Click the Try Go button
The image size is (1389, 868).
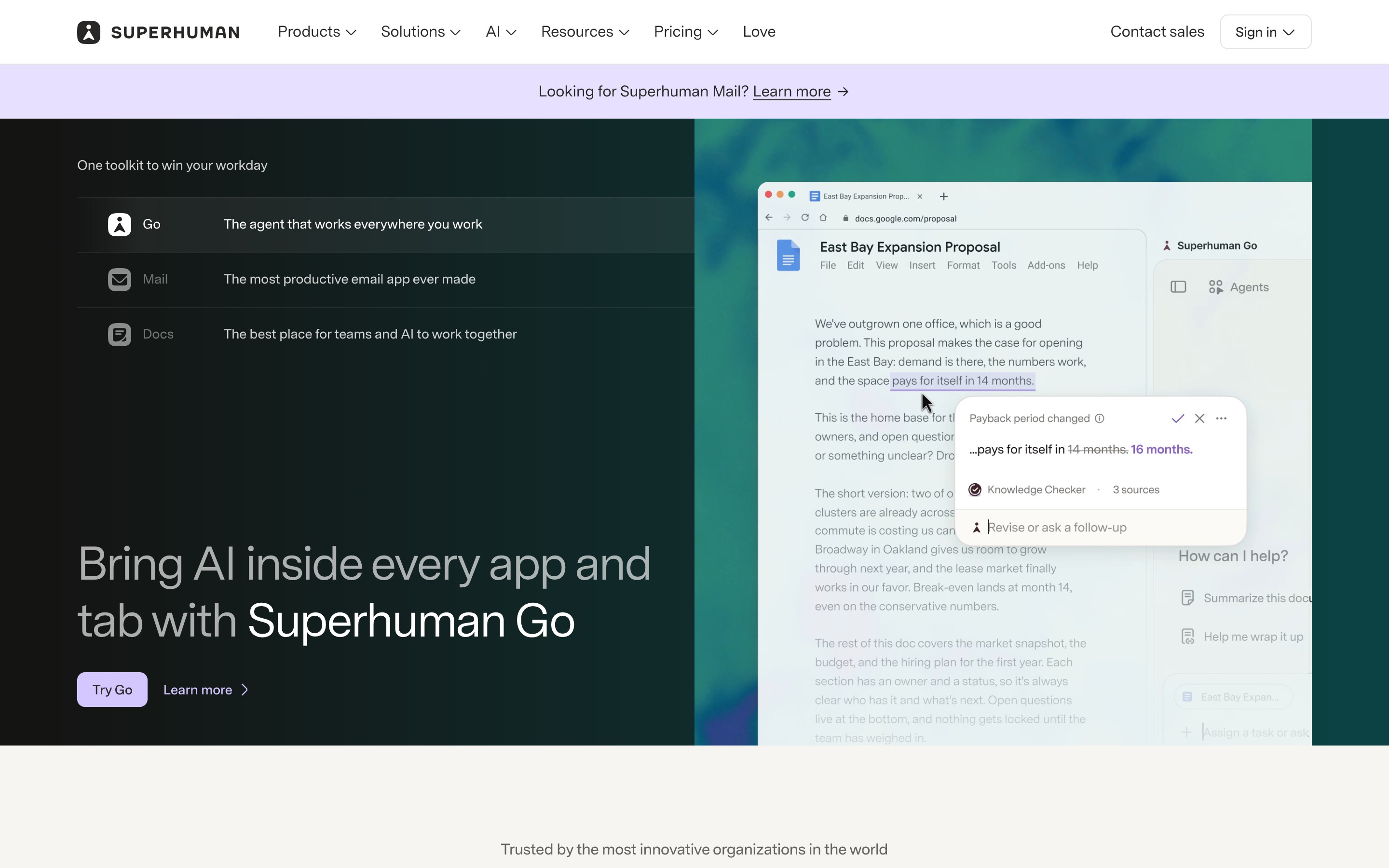click(112, 689)
